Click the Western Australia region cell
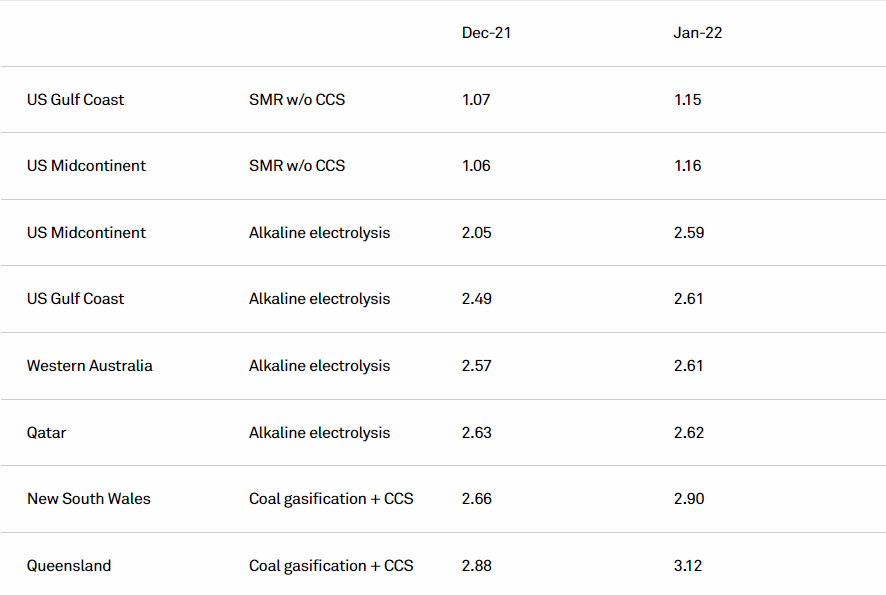This screenshot has width=886, height=595. (90, 366)
